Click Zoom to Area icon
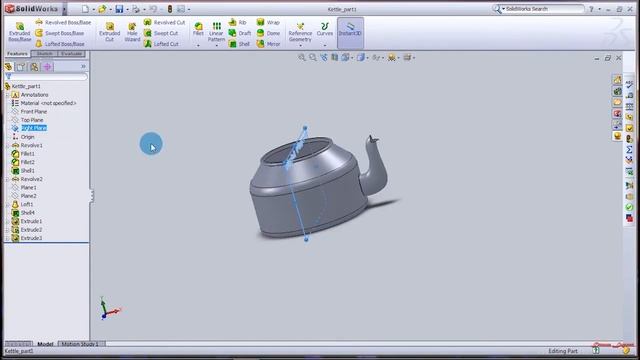Image resolution: width=640 pixels, height=360 pixels. (x=313, y=58)
